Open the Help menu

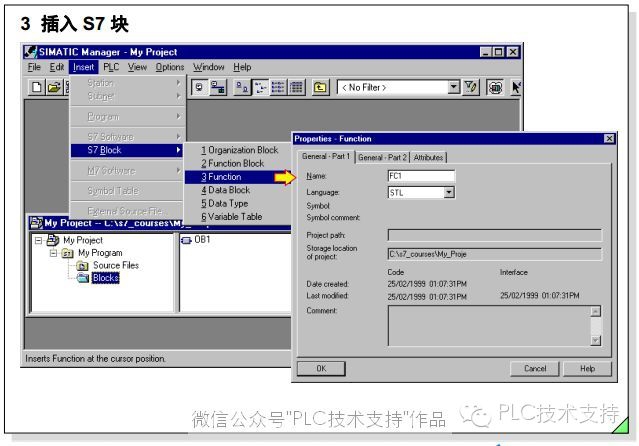tap(242, 67)
